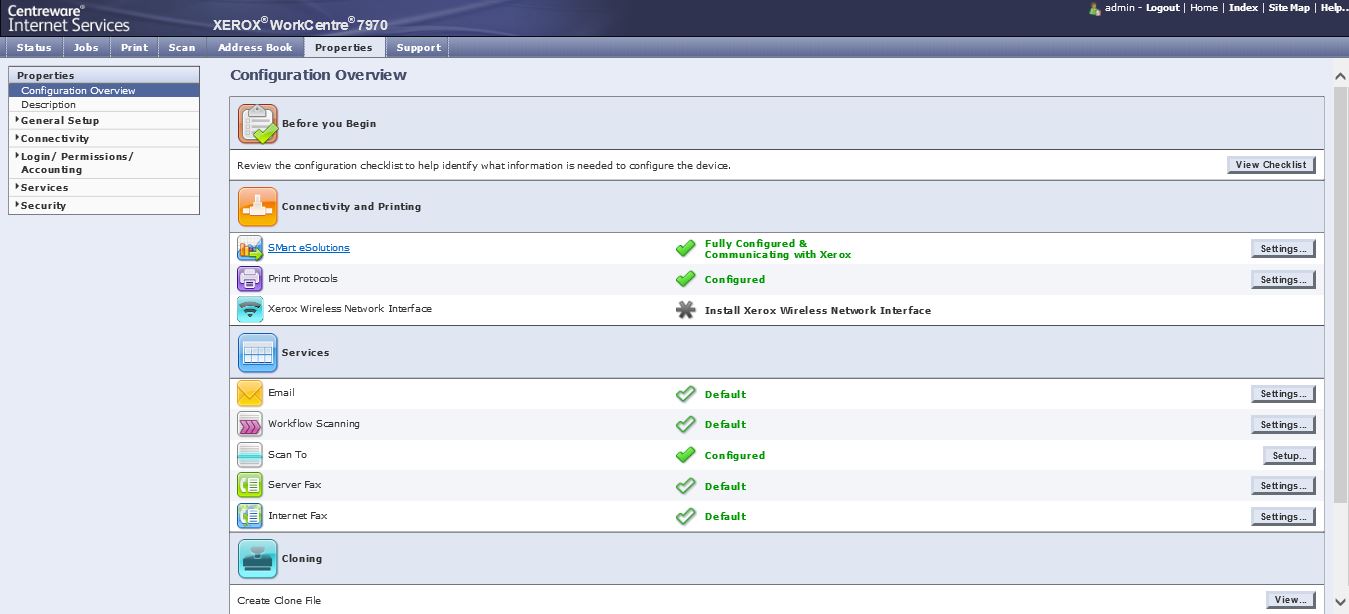Click the Scan To Configured checkmark icon
The height and width of the screenshot is (614, 1349).
point(685,455)
